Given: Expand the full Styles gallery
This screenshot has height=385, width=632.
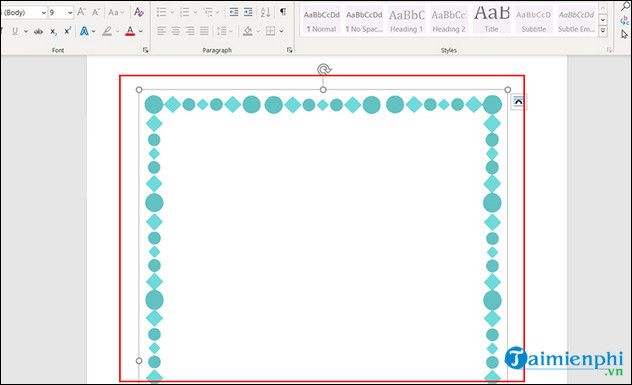Looking at the screenshot, I should coord(603,30).
